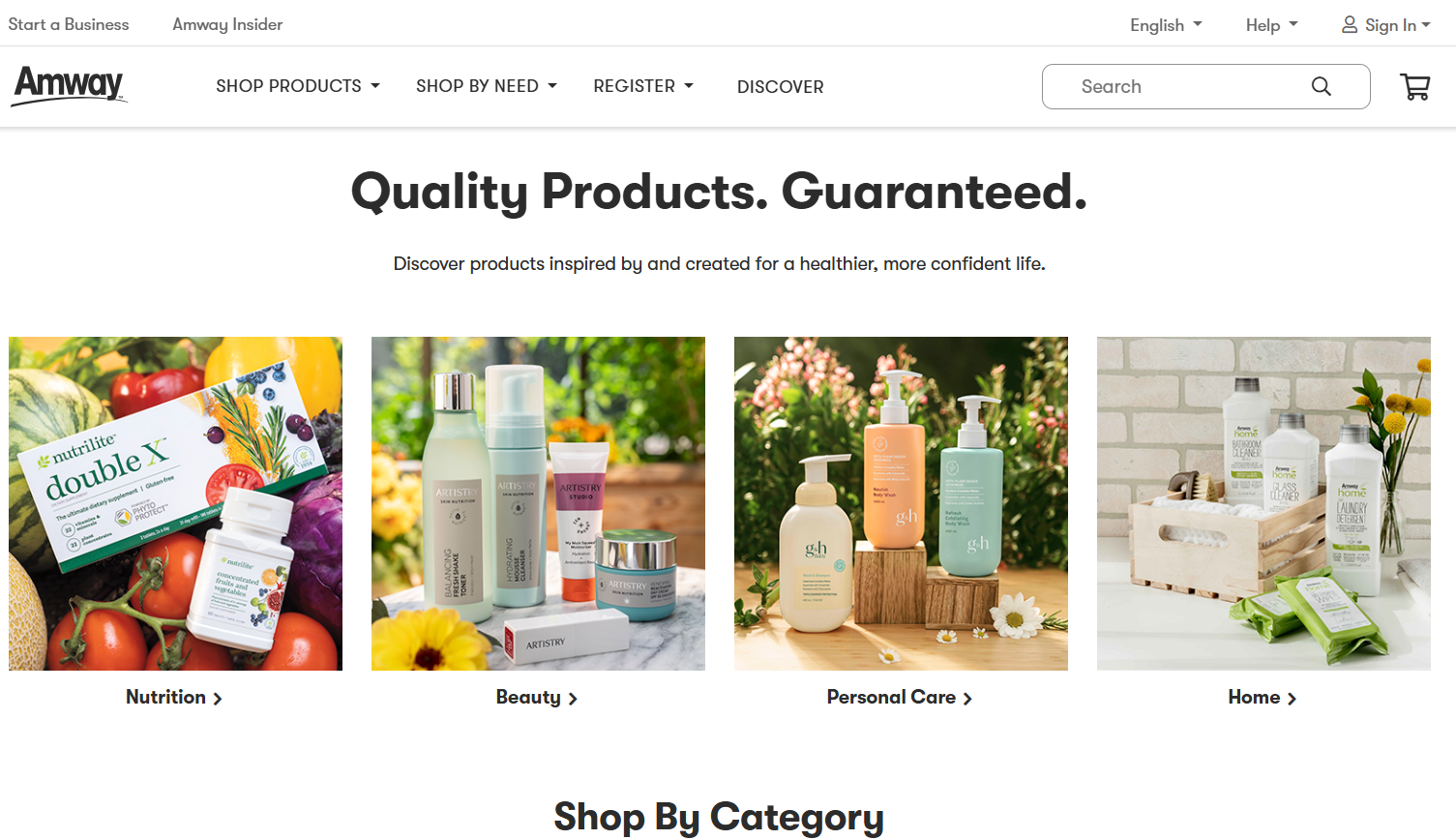Screen dimensions: 1456x840
Task: Expand the Shop Products dropdown
Action: tap(298, 86)
